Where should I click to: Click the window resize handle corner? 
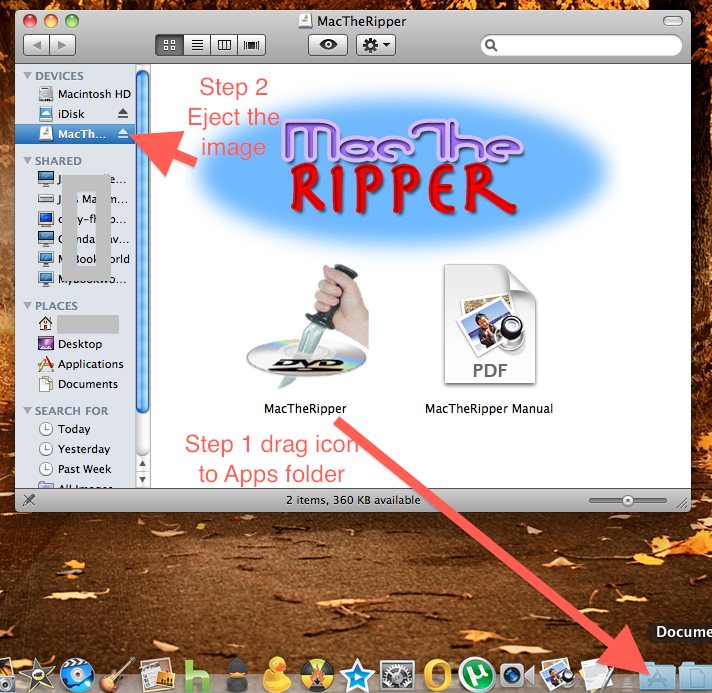point(682,502)
